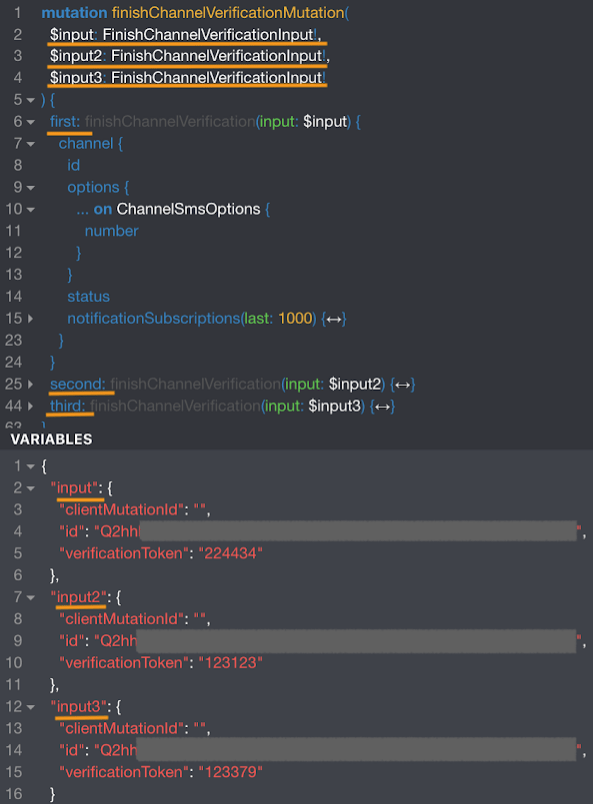Screen dimensions: 593x804
Task: Click the 'second:' alias
Action: [x=77, y=384]
